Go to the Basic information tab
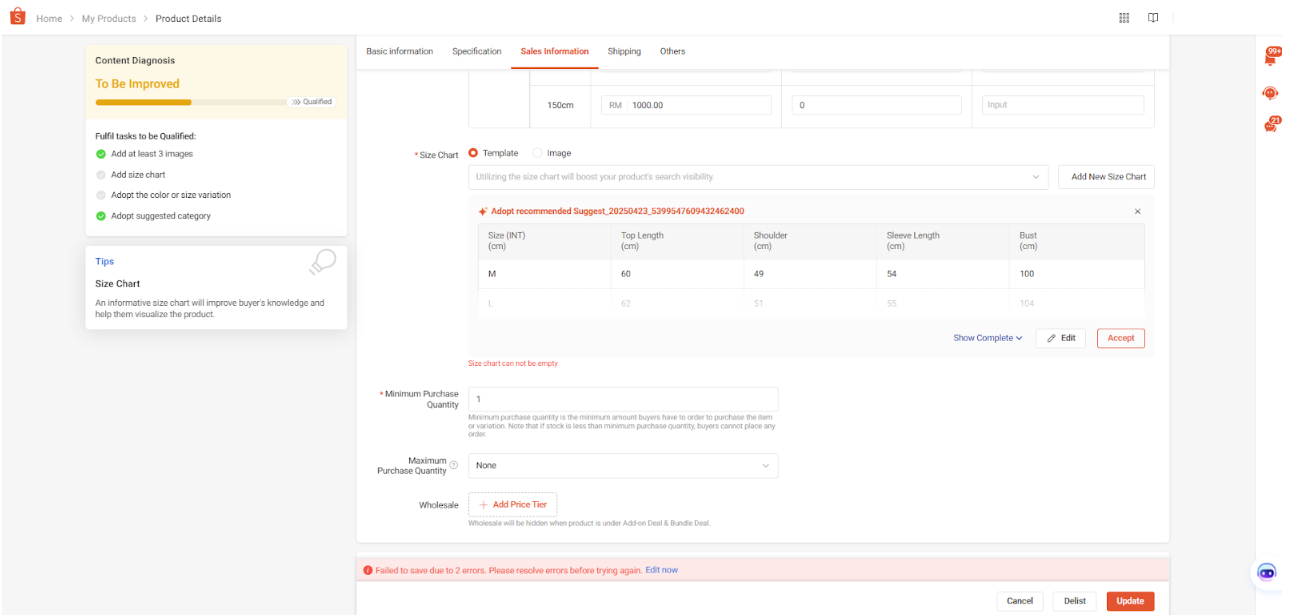 [x=399, y=51]
